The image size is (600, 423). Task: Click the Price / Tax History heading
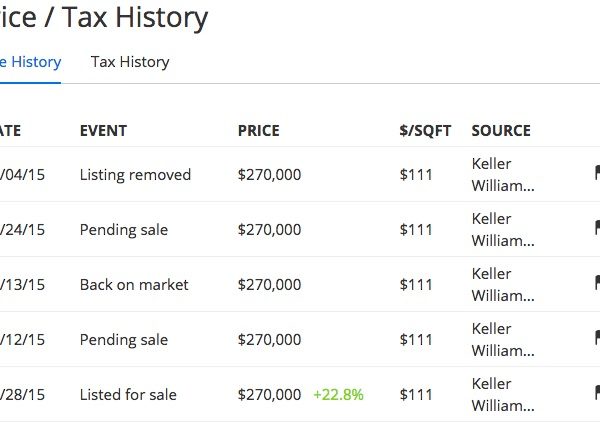pyautogui.click(x=104, y=17)
